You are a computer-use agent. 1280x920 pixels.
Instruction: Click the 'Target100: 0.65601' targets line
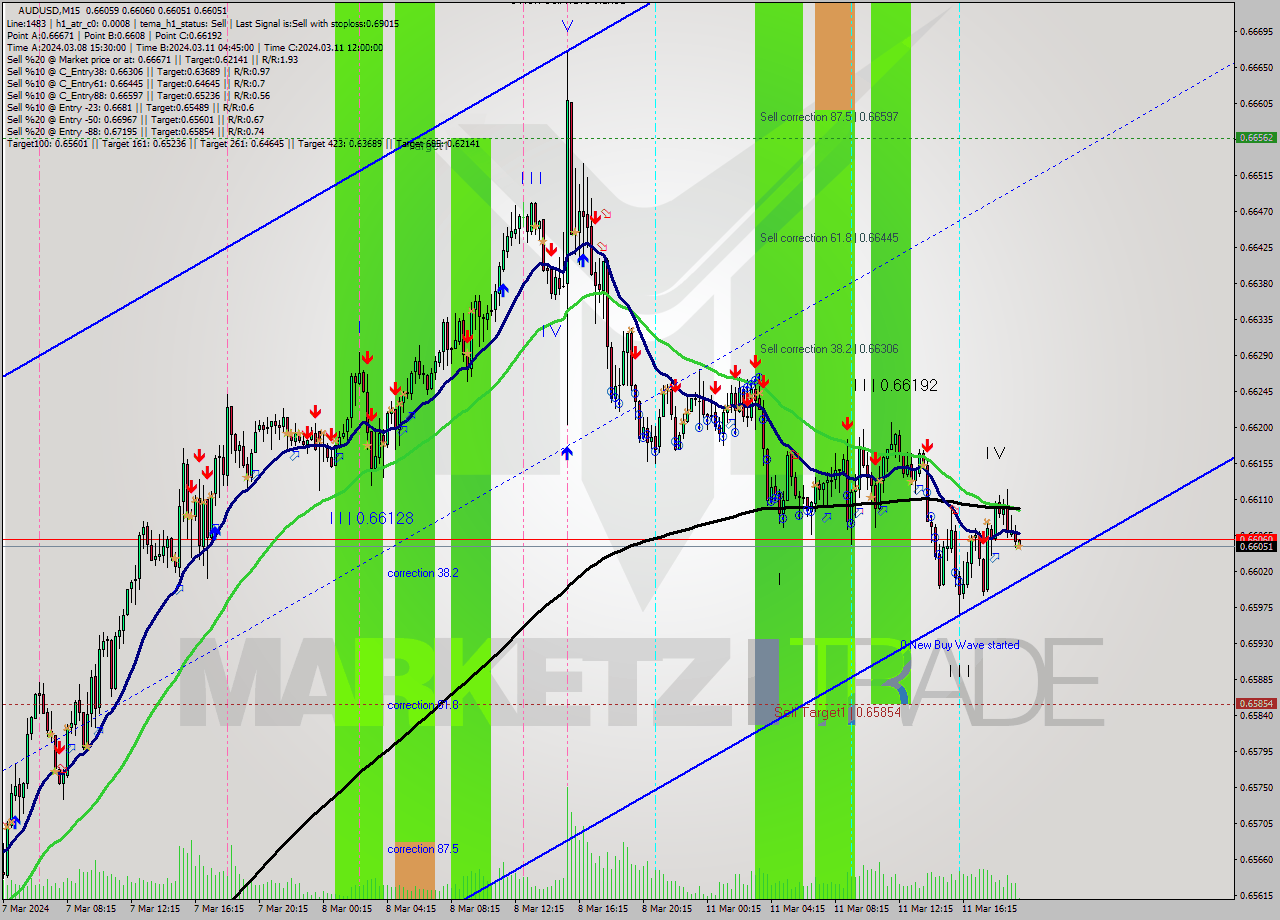(243, 144)
